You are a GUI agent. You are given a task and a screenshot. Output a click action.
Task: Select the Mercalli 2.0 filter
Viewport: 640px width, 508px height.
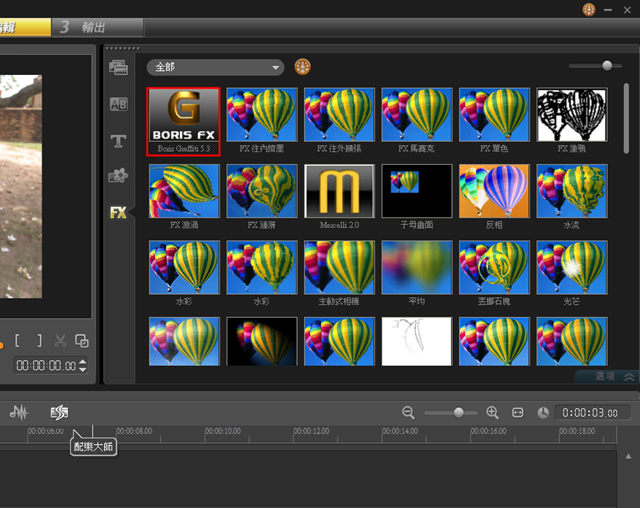point(339,191)
